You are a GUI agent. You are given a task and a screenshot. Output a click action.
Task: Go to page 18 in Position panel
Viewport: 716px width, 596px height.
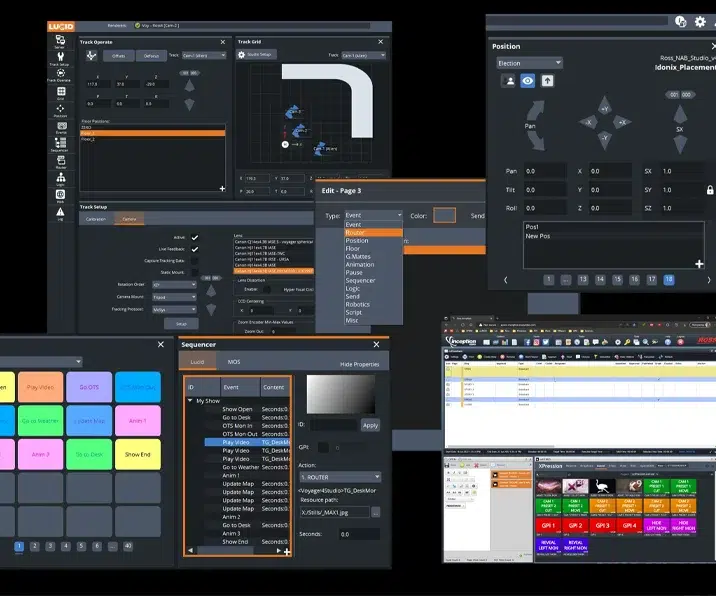(669, 280)
